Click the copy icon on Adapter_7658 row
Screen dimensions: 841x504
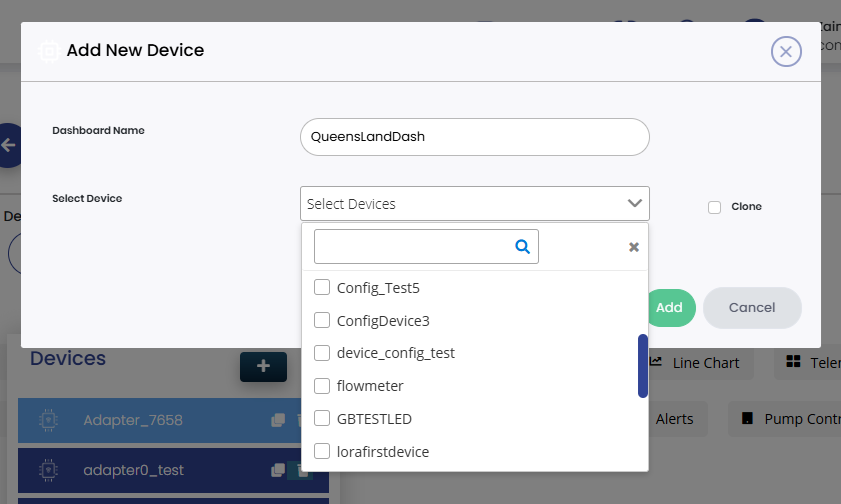pos(278,420)
